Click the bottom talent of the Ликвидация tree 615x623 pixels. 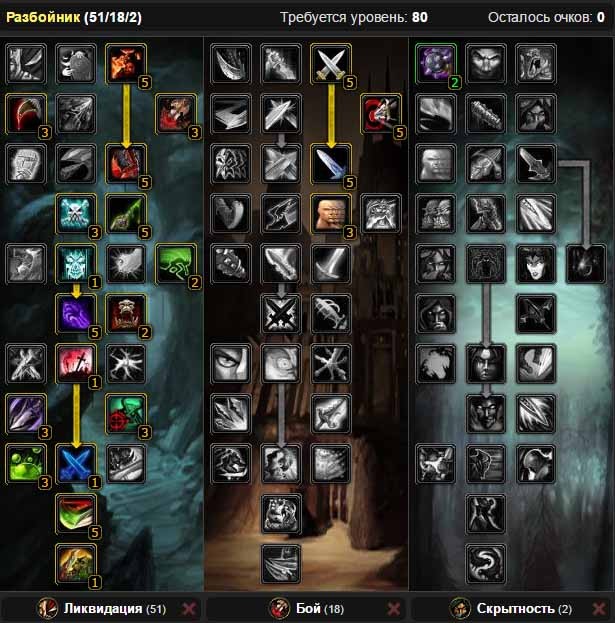(x=76, y=564)
